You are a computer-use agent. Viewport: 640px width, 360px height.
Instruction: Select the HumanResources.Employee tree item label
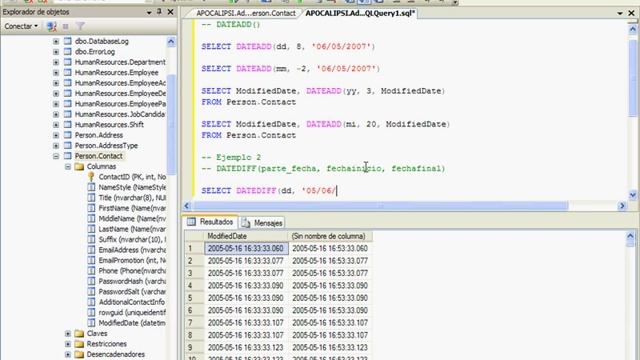tap(116, 73)
